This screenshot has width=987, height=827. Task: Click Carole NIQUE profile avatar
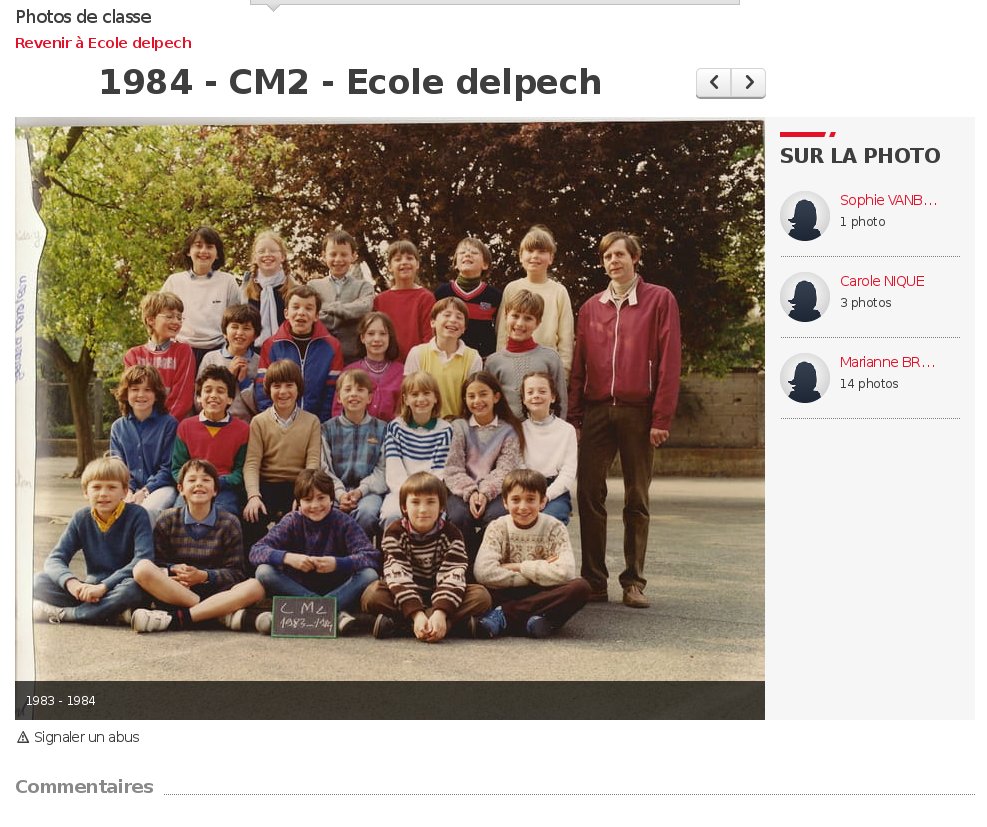804,297
